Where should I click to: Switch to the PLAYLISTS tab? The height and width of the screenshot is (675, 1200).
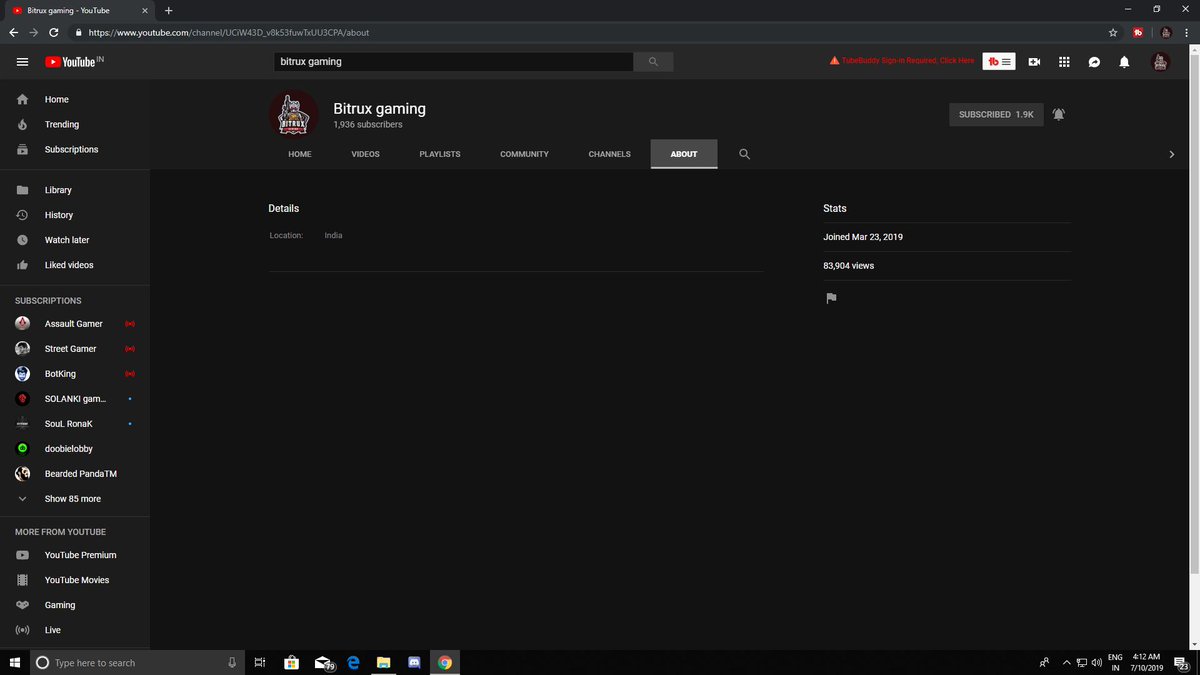[440, 154]
